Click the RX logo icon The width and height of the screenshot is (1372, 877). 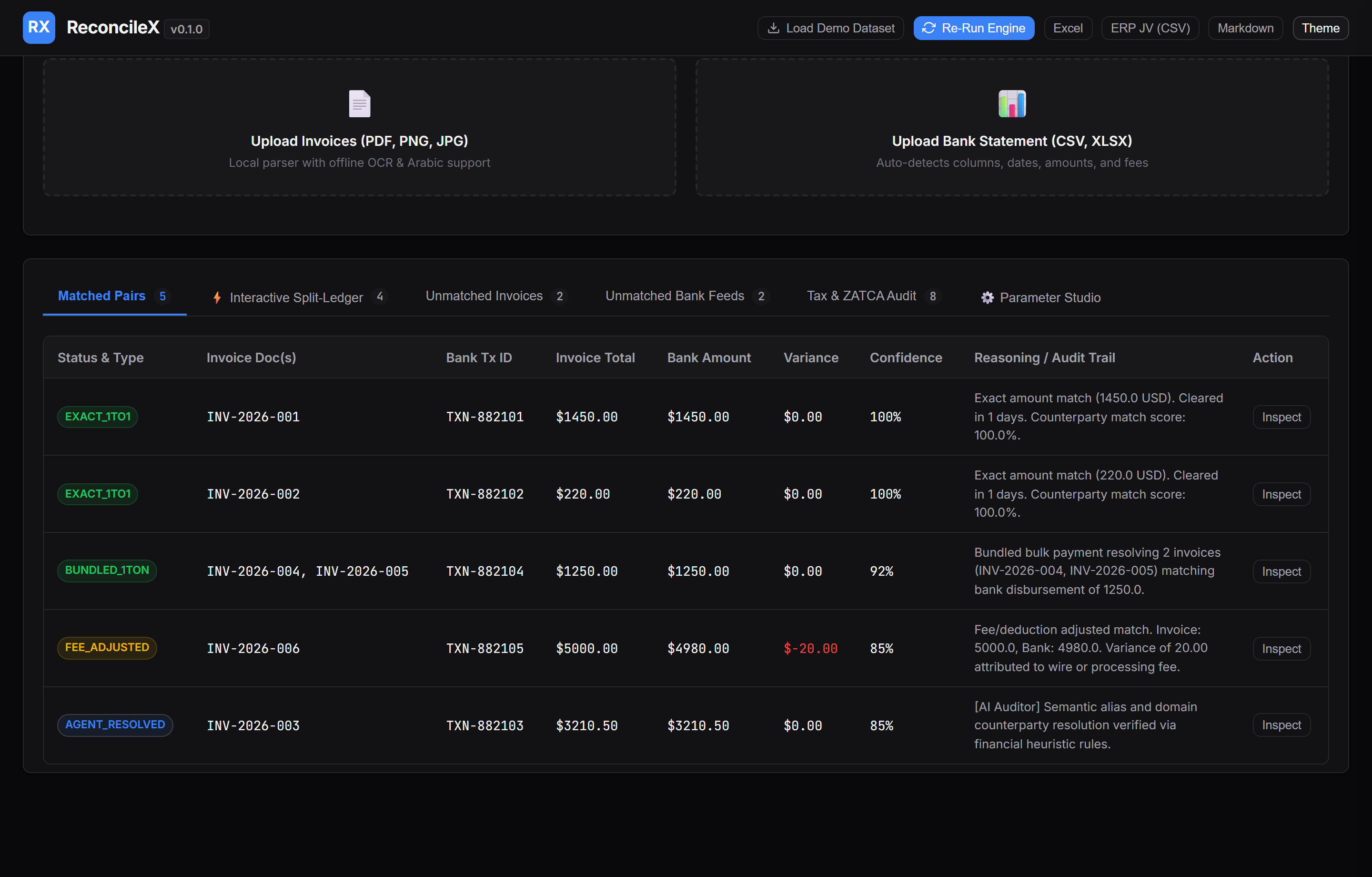(x=39, y=27)
